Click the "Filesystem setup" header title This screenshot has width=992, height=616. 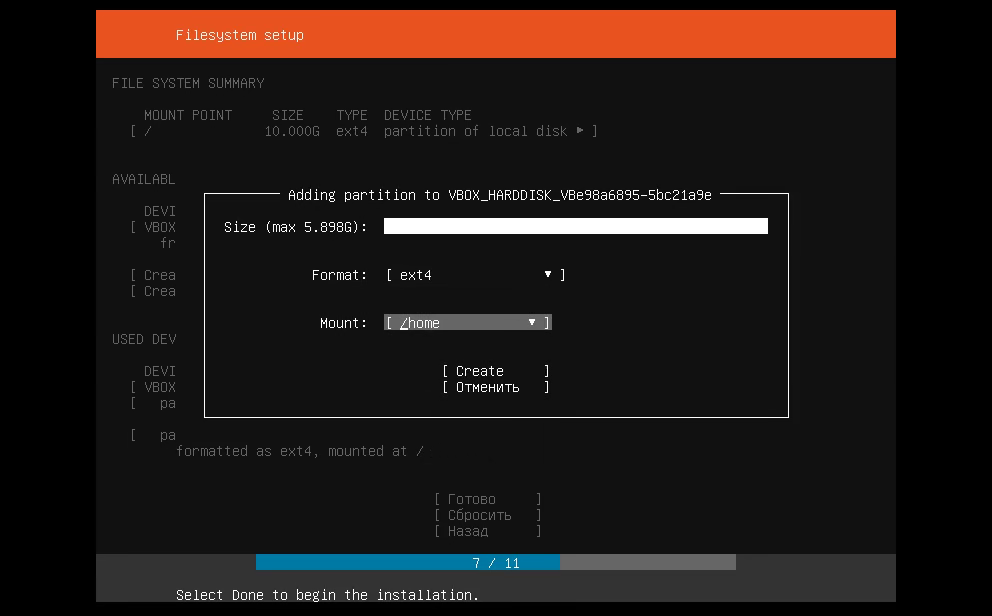(240, 35)
